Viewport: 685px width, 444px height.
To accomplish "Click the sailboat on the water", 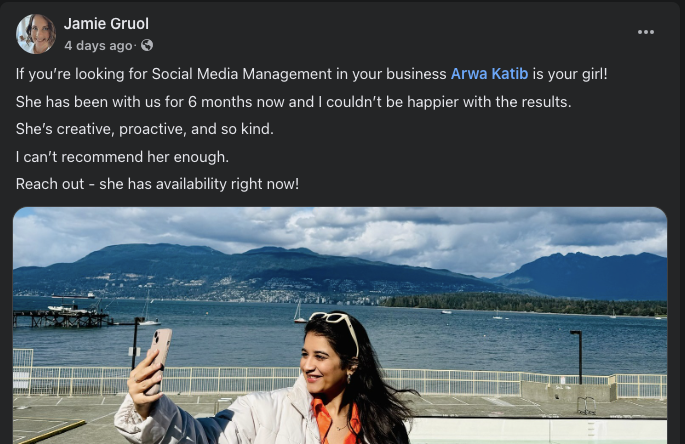I will (299, 313).
